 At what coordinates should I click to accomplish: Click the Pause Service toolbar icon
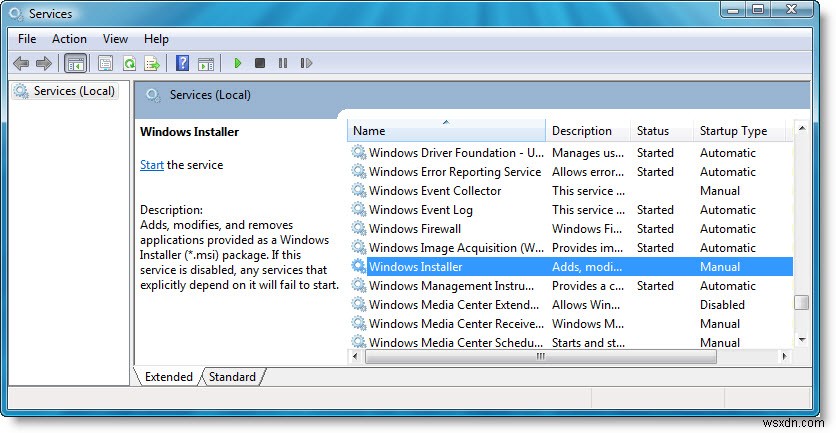(283, 63)
